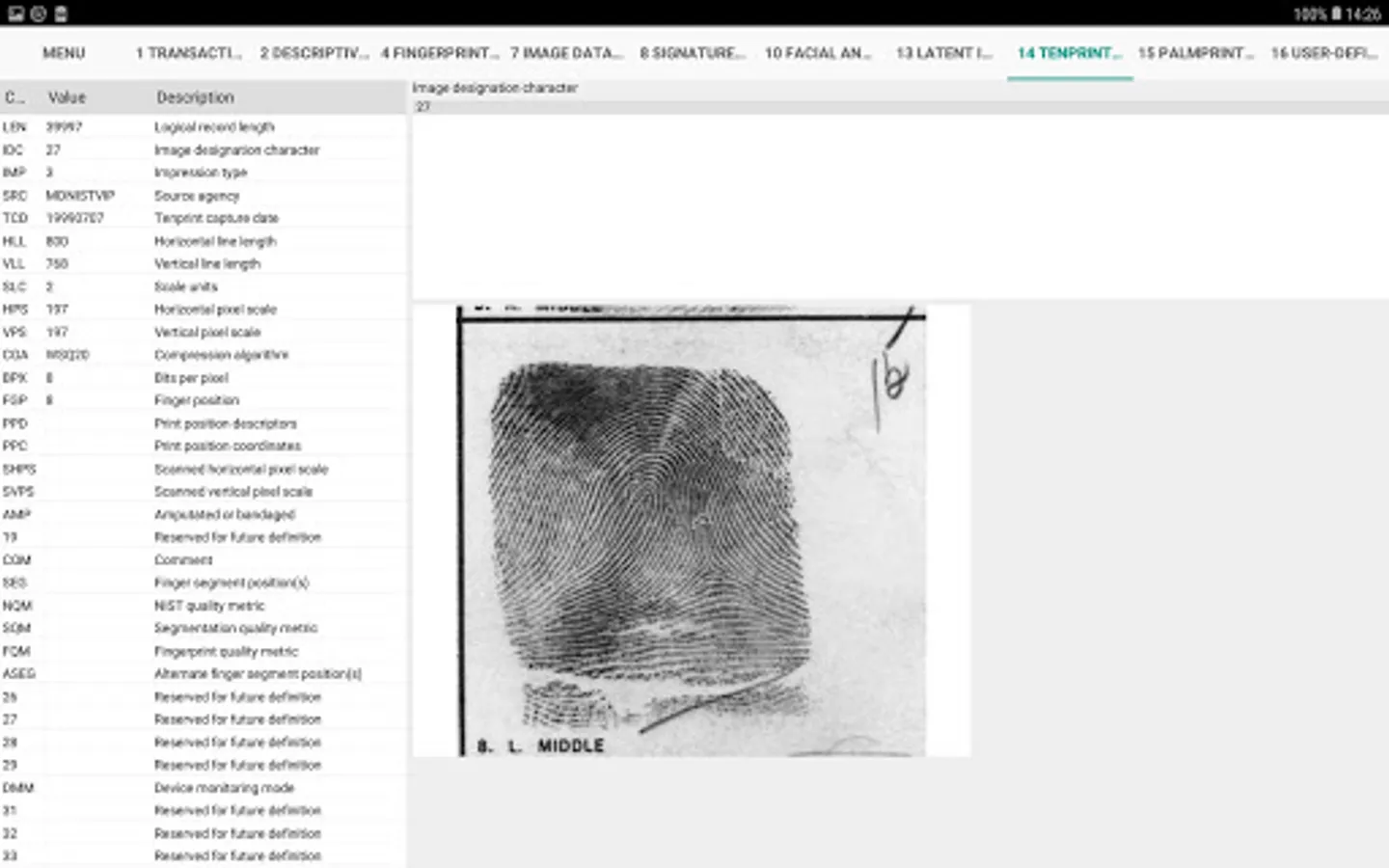The height and width of the screenshot is (868, 1389).
Task: Select the PPD Print position descriptors row
Action: click(x=203, y=423)
